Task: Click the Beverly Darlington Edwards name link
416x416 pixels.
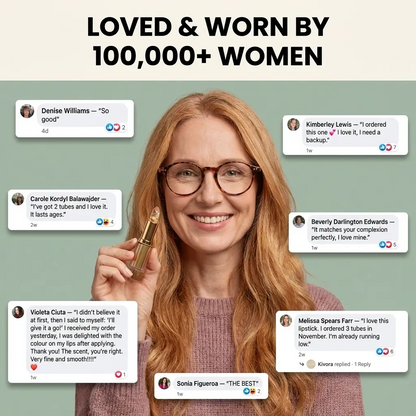Action: click(349, 222)
